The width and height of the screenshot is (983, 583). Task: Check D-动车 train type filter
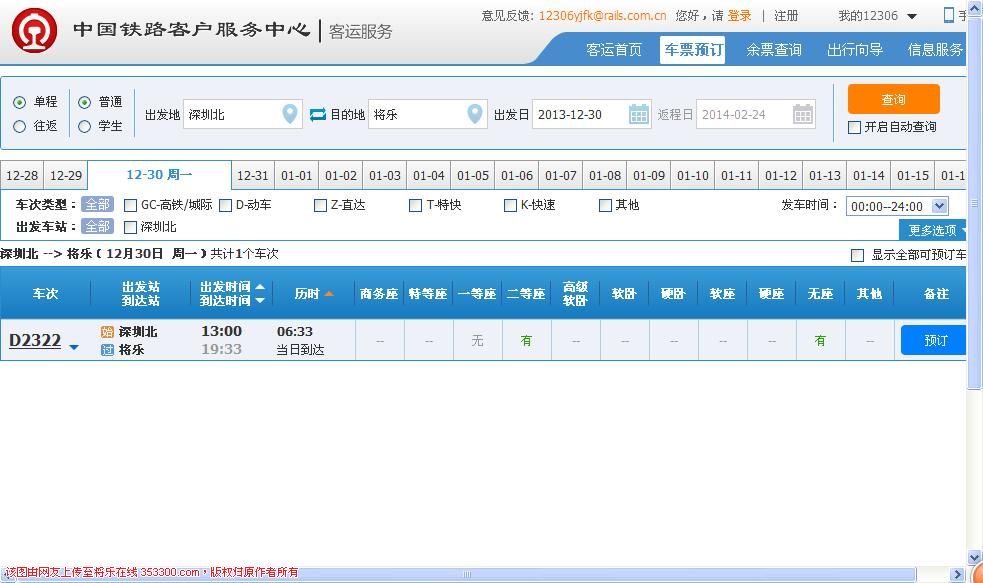point(226,206)
